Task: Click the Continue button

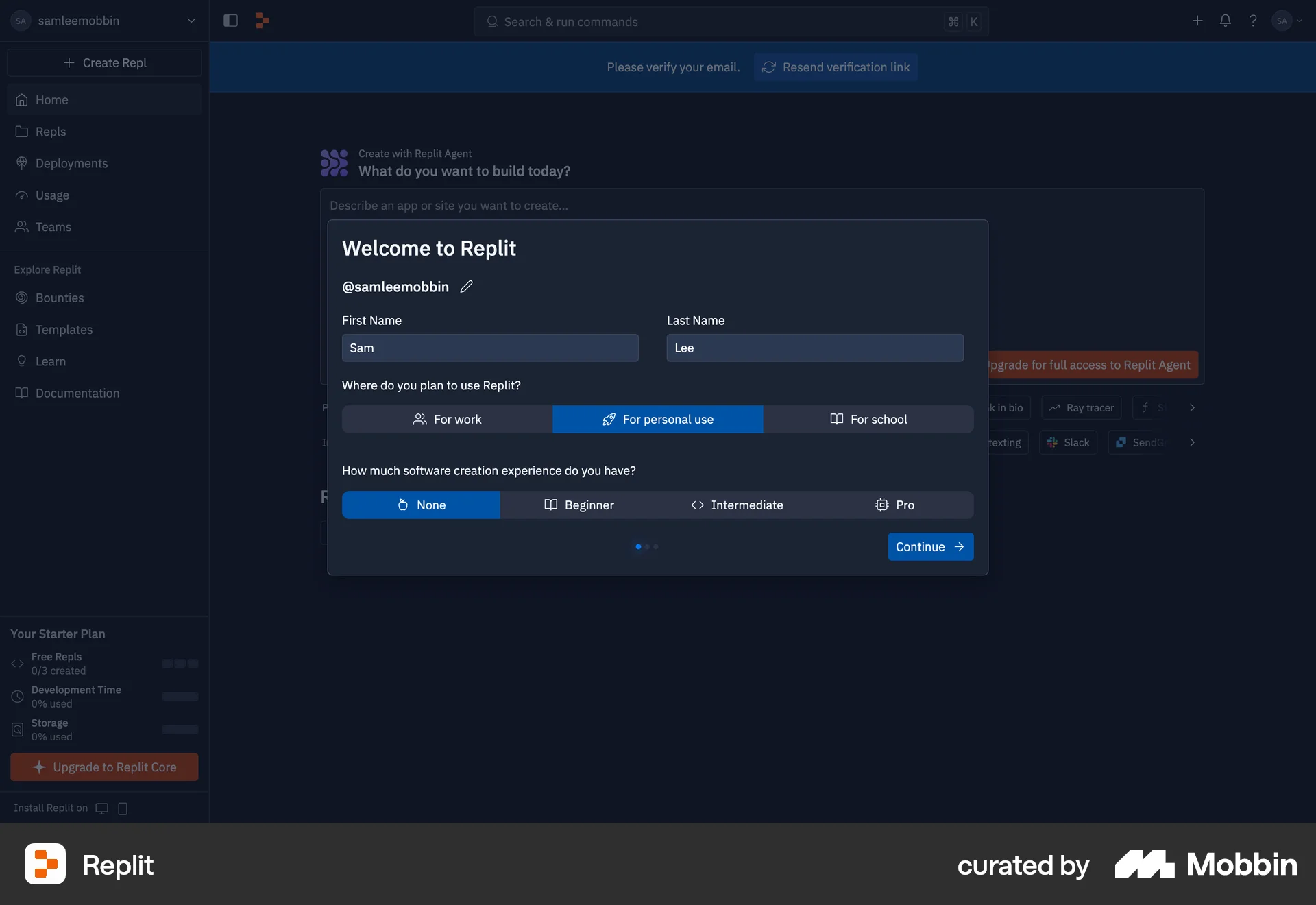Action: point(930,546)
